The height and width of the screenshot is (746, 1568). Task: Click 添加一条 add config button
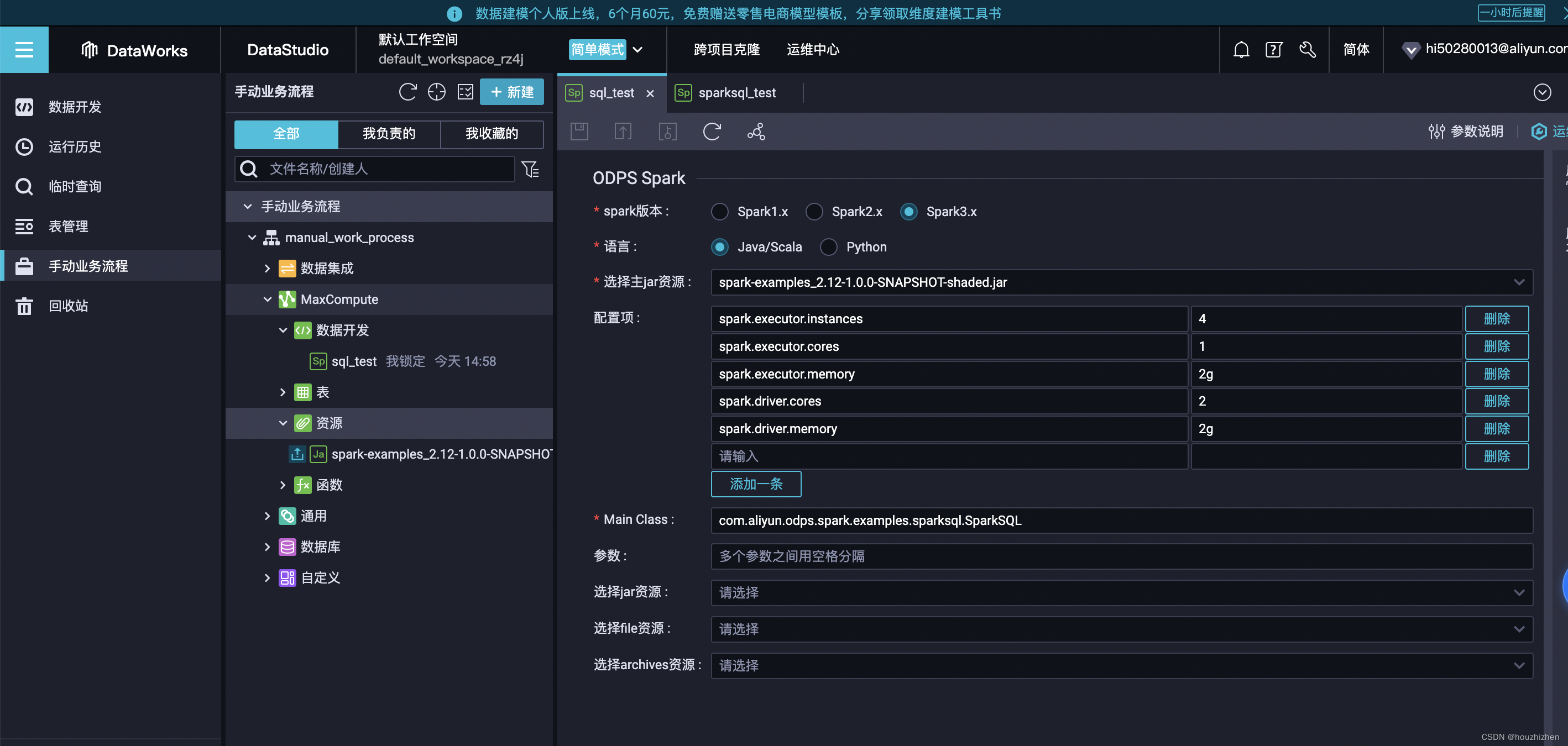click(755, 485)
